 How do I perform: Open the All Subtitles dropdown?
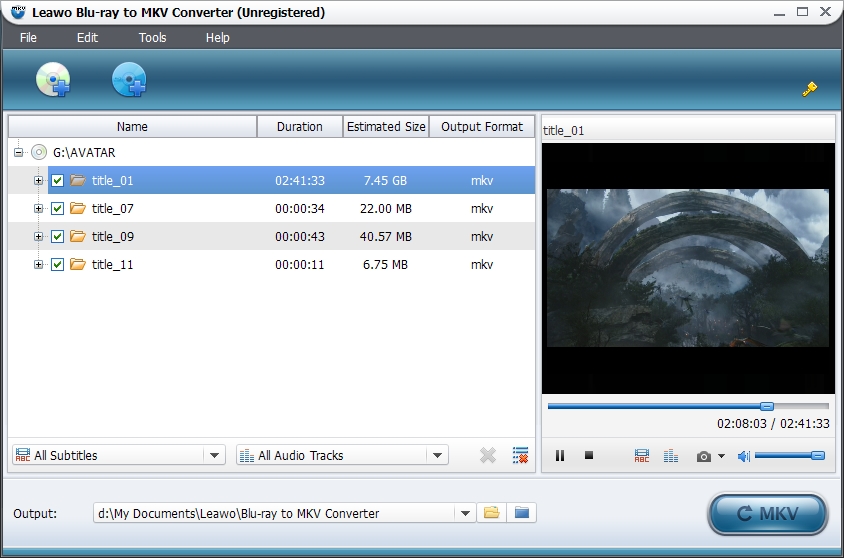click(118, 455)
